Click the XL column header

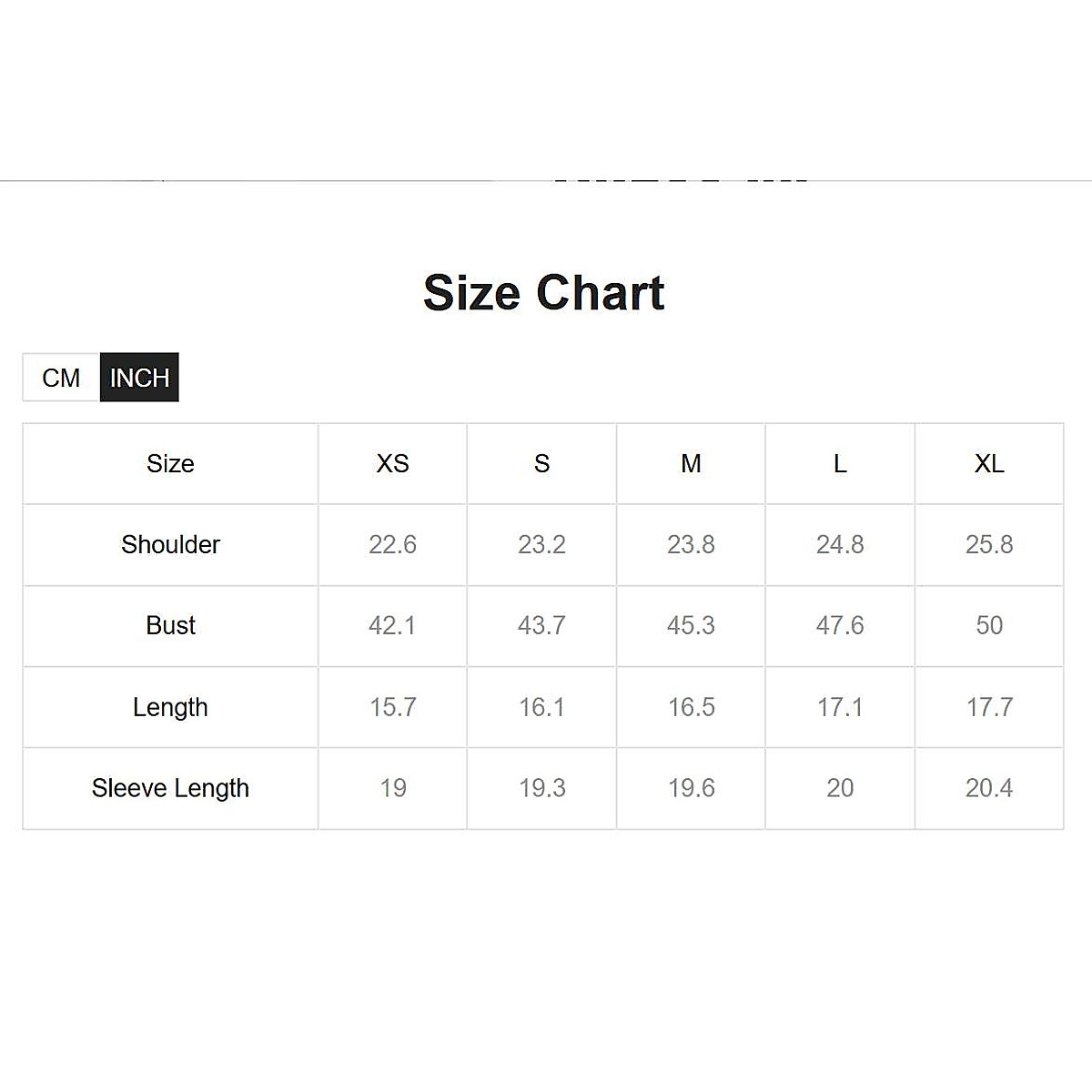coord(989,464)
